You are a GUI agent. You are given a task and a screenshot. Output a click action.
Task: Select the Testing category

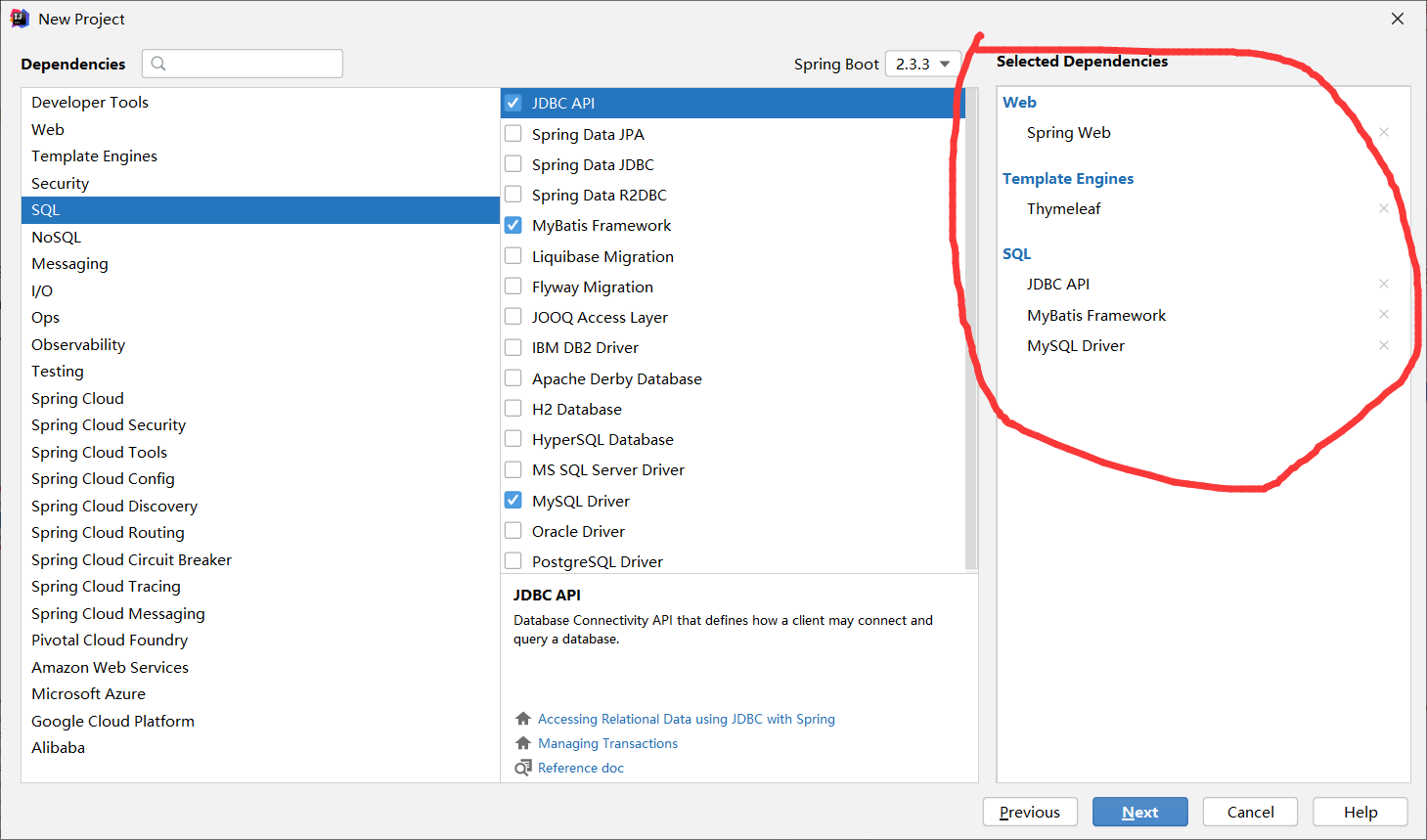(260, 371)
